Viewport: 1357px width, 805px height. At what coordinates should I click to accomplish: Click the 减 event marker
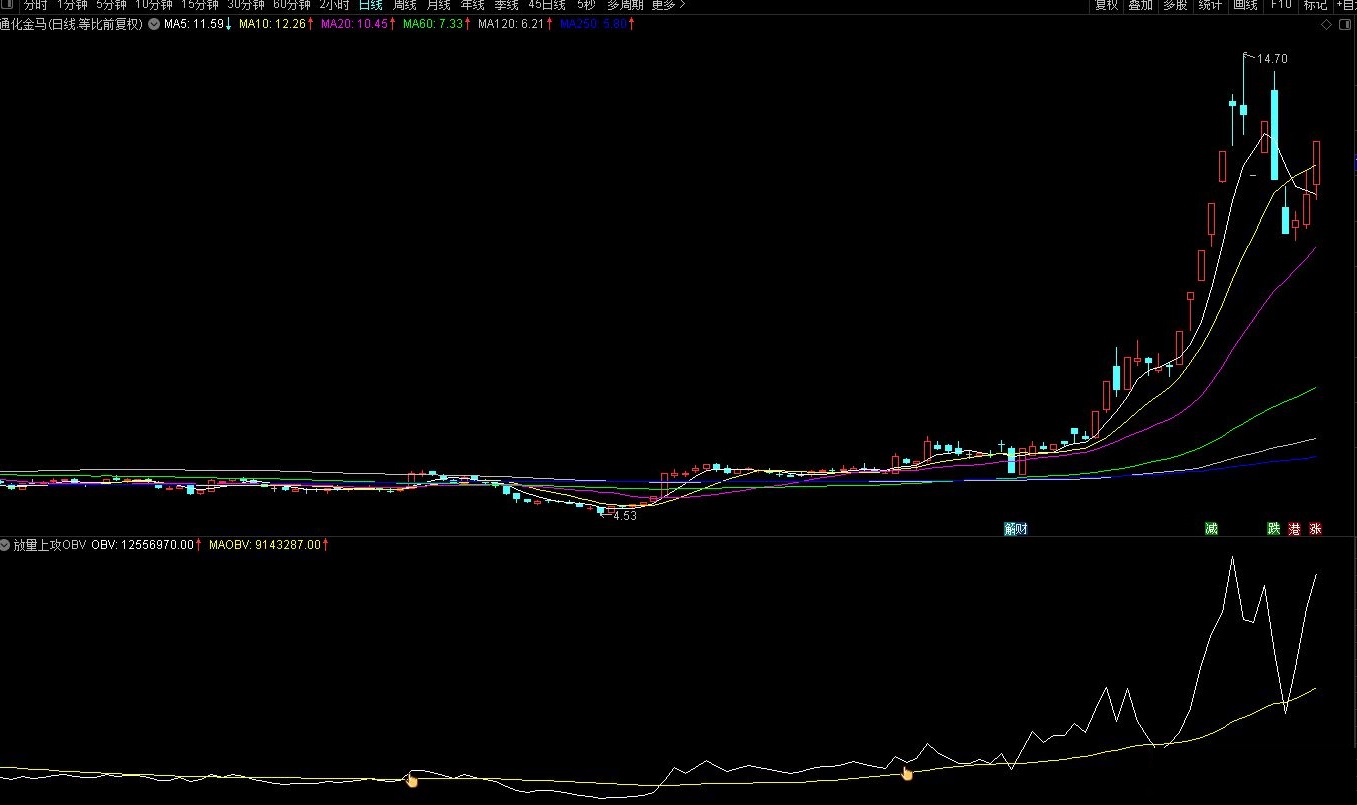point(1211,529)
